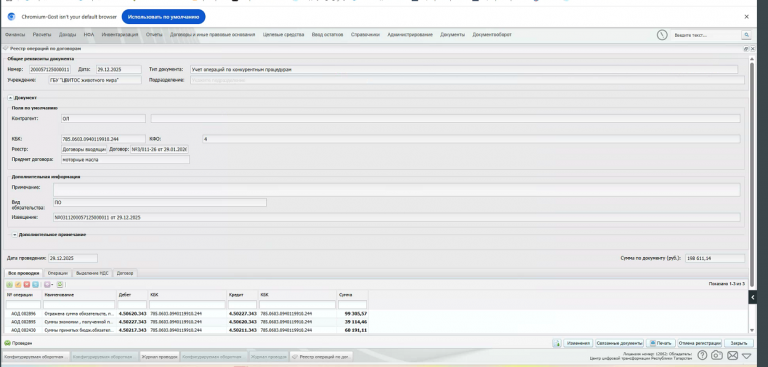Click the green refresh icon in the postings toolbar
This screenshot has height=367, width=768.
(60, 284)
